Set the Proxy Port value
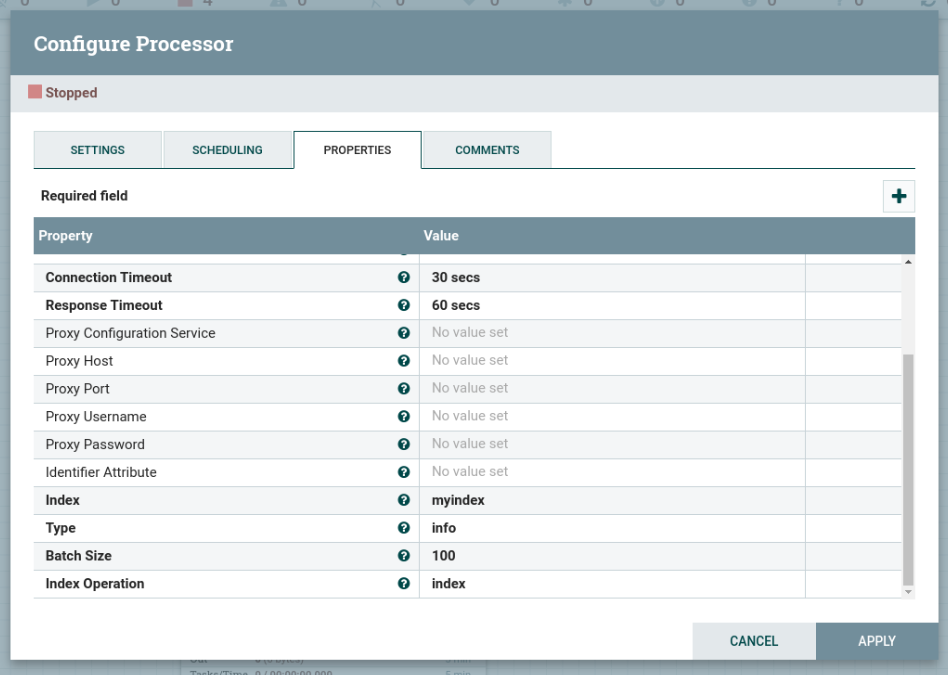 pos(612,389)
